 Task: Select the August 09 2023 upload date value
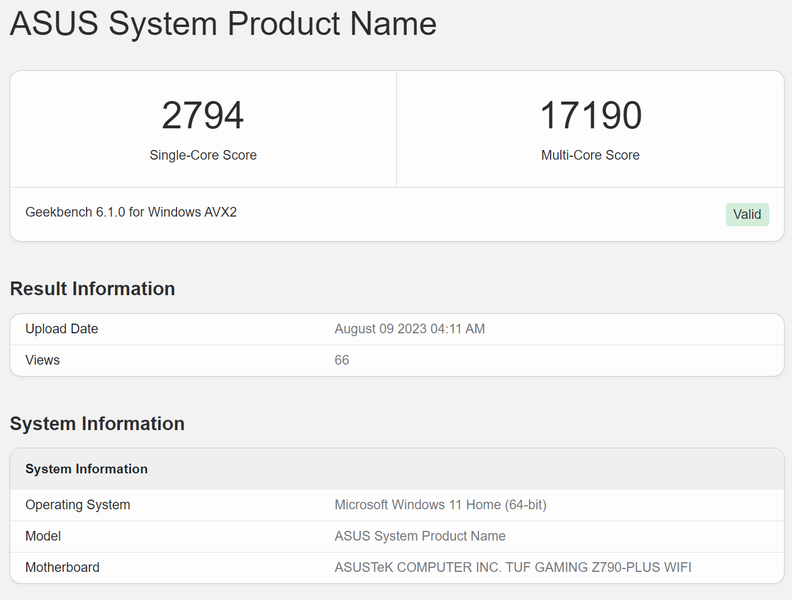(x=410, y=329)
